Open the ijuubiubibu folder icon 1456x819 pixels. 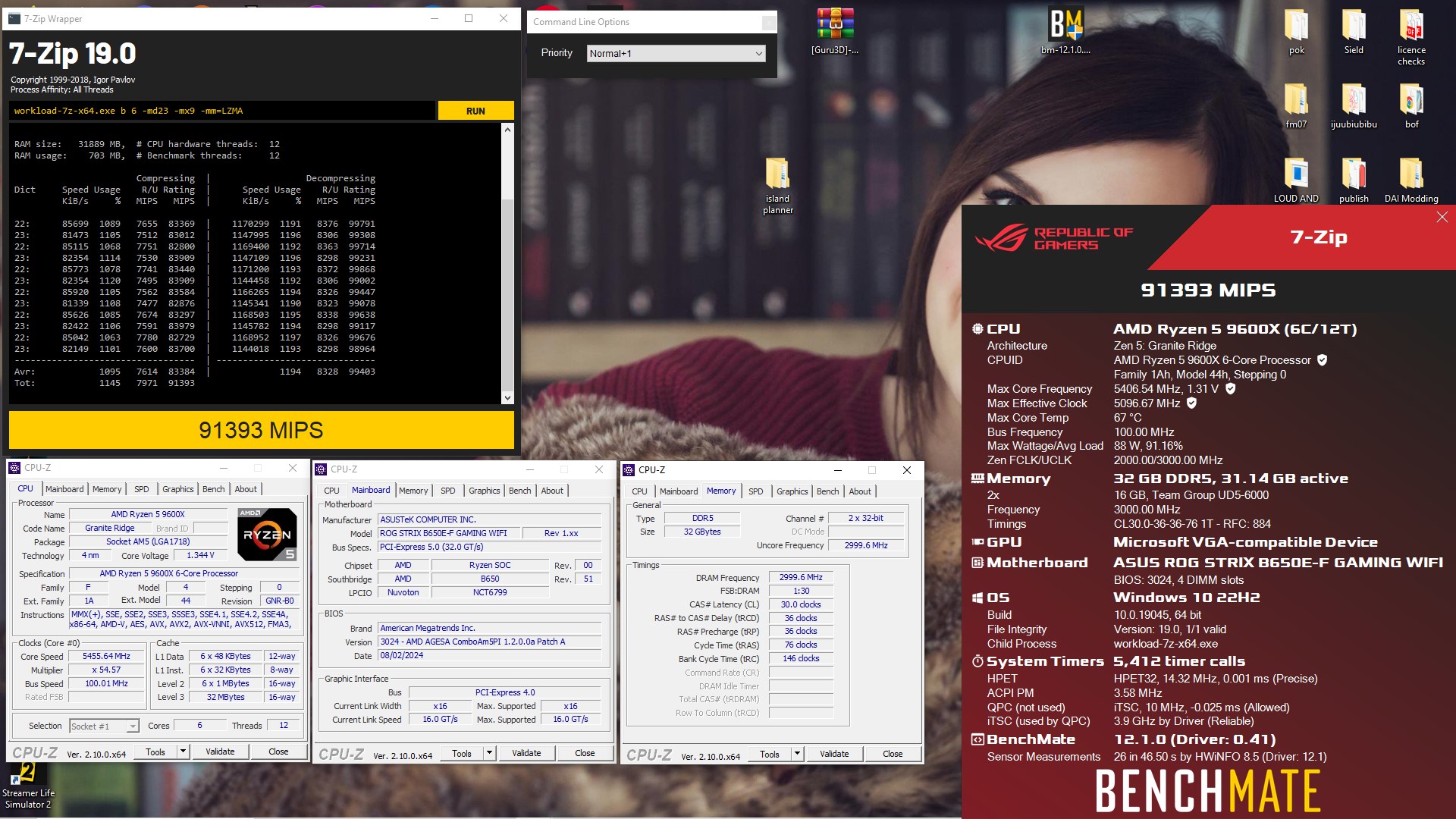1354,105
